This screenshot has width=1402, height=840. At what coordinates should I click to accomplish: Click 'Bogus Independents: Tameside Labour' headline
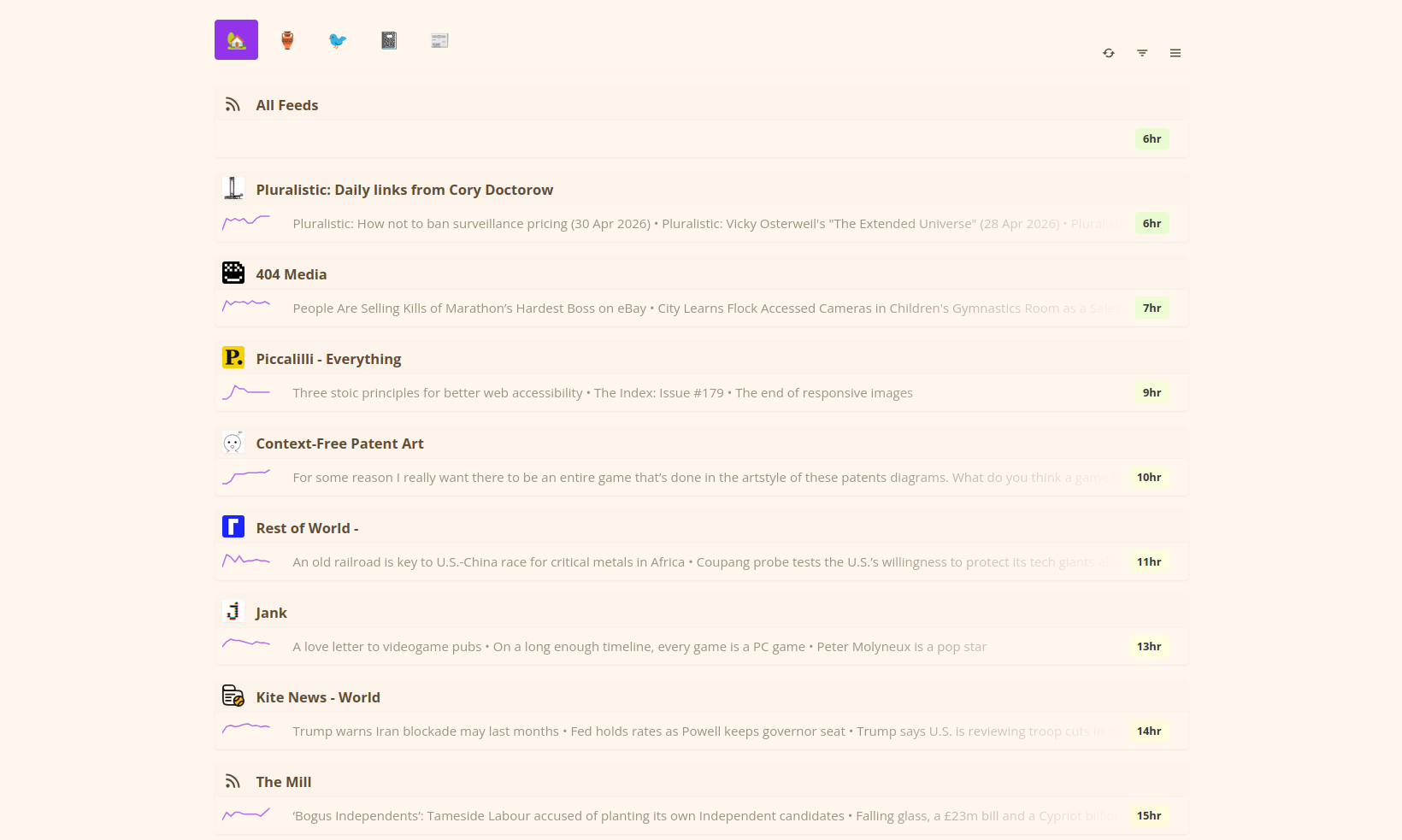568,816
